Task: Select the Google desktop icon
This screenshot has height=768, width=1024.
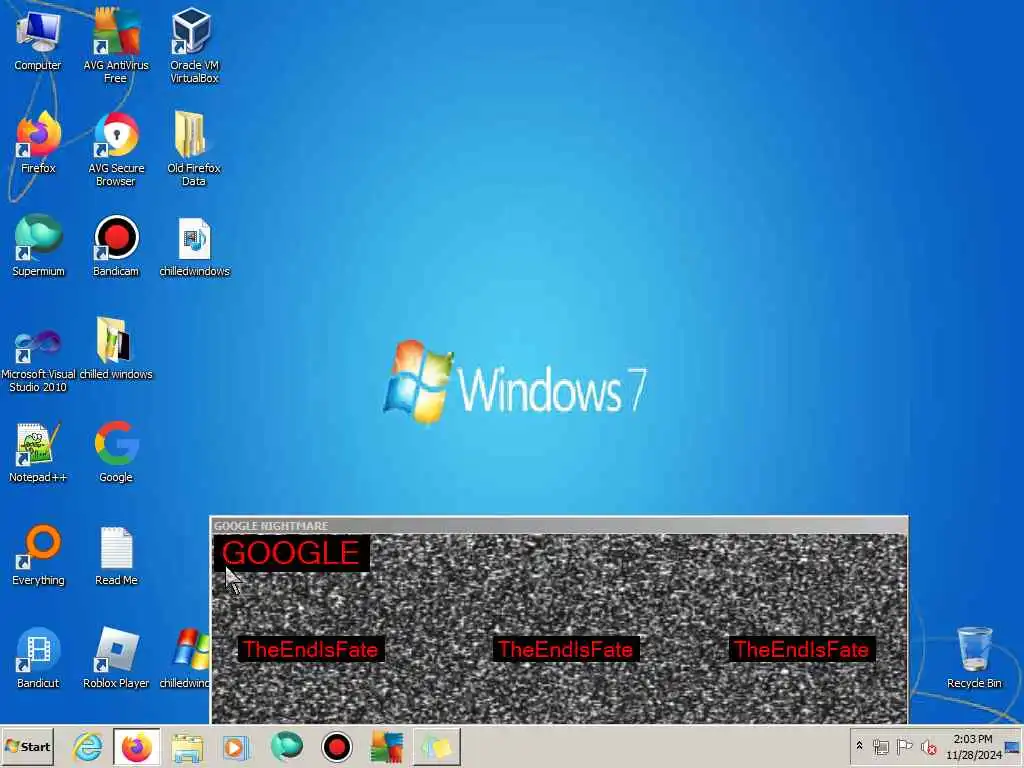Action: click(116, 452)
